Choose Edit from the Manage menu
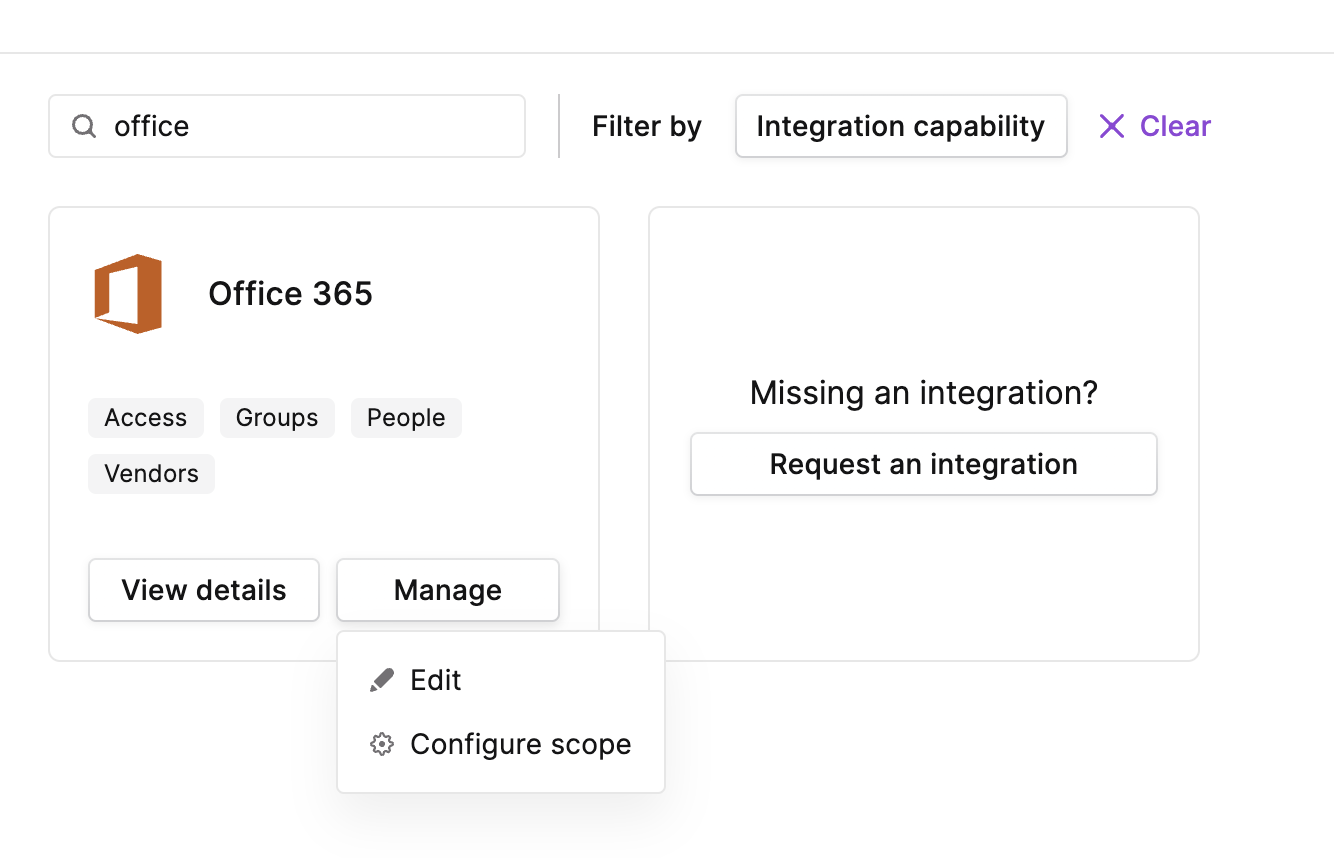This screenshot has height=858, width=1334. pyautogui.click(x=501, y=680)
